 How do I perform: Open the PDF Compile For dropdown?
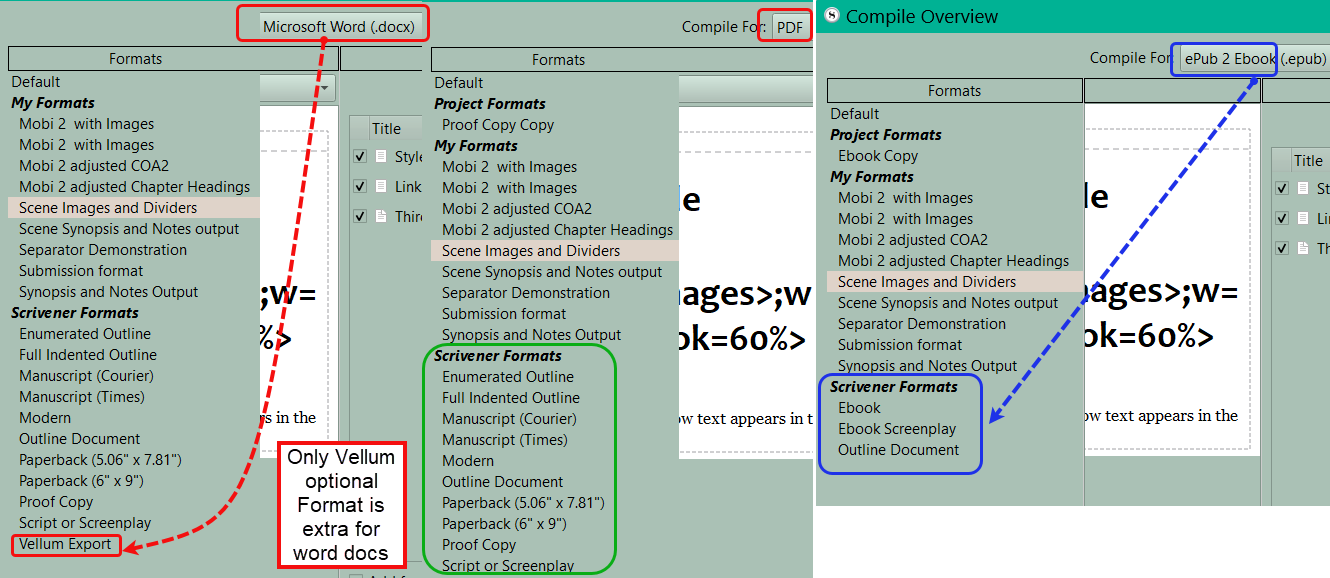coord(790,27)
